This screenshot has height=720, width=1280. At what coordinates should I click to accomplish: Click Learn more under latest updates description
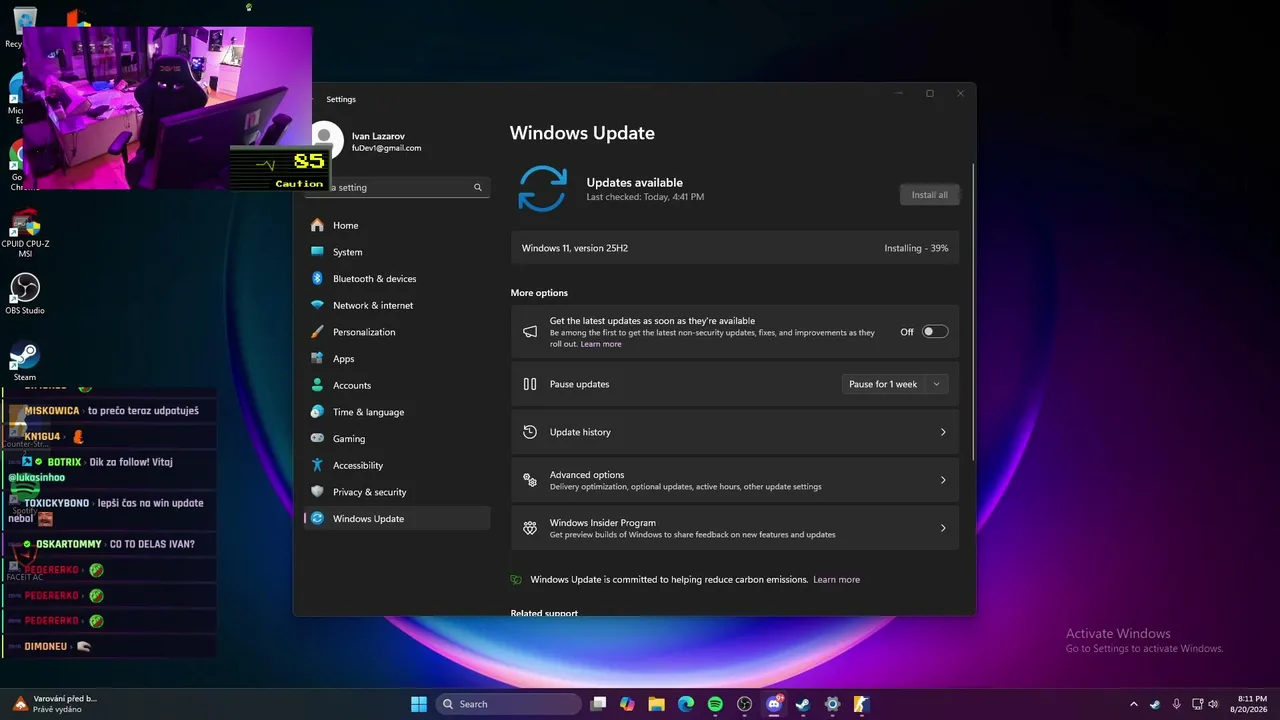coord(601,344)
